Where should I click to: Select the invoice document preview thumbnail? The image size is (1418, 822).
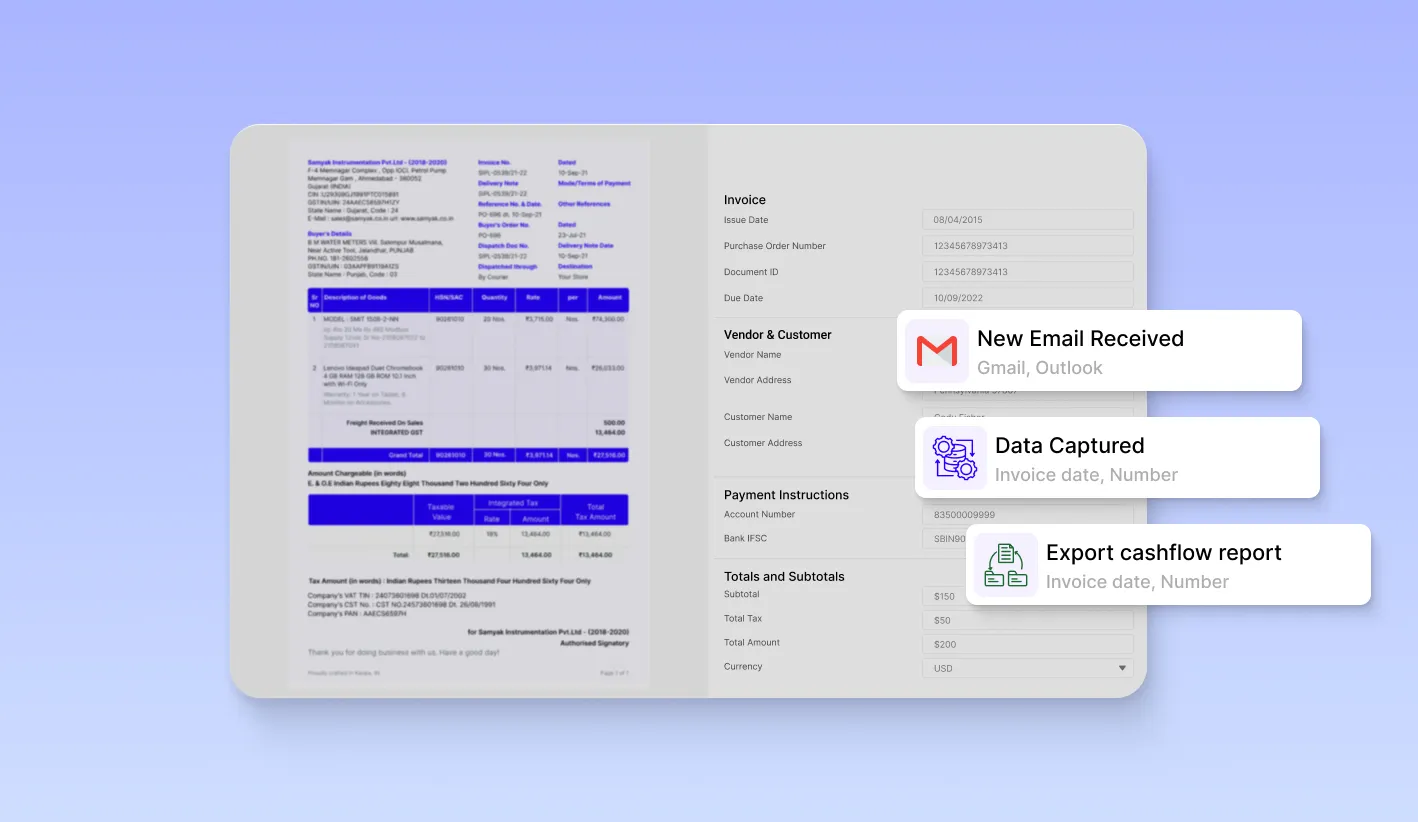click(x=468, y=410)
